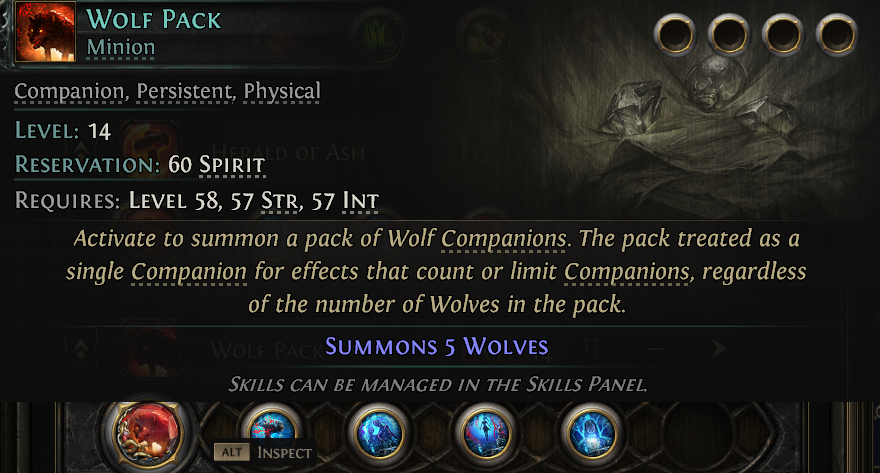The height and width of the screenshot is (473, 880).
Task: Select the third blue skill gem in the skill bar
Action: point(485,434)
